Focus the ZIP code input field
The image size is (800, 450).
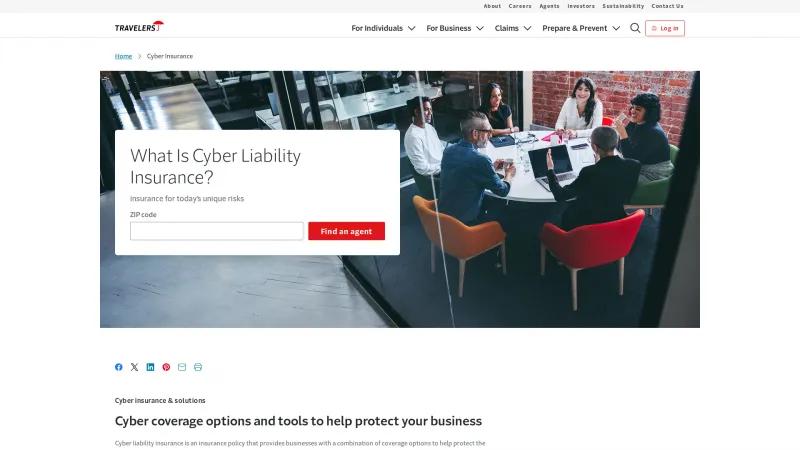pos(217,231)
